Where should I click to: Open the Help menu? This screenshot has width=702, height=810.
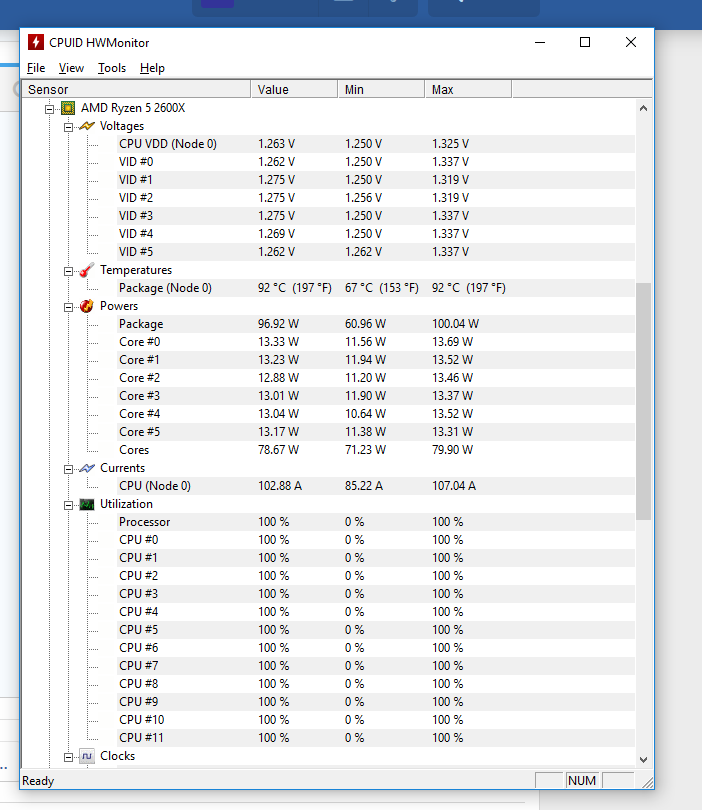(152, 68)
